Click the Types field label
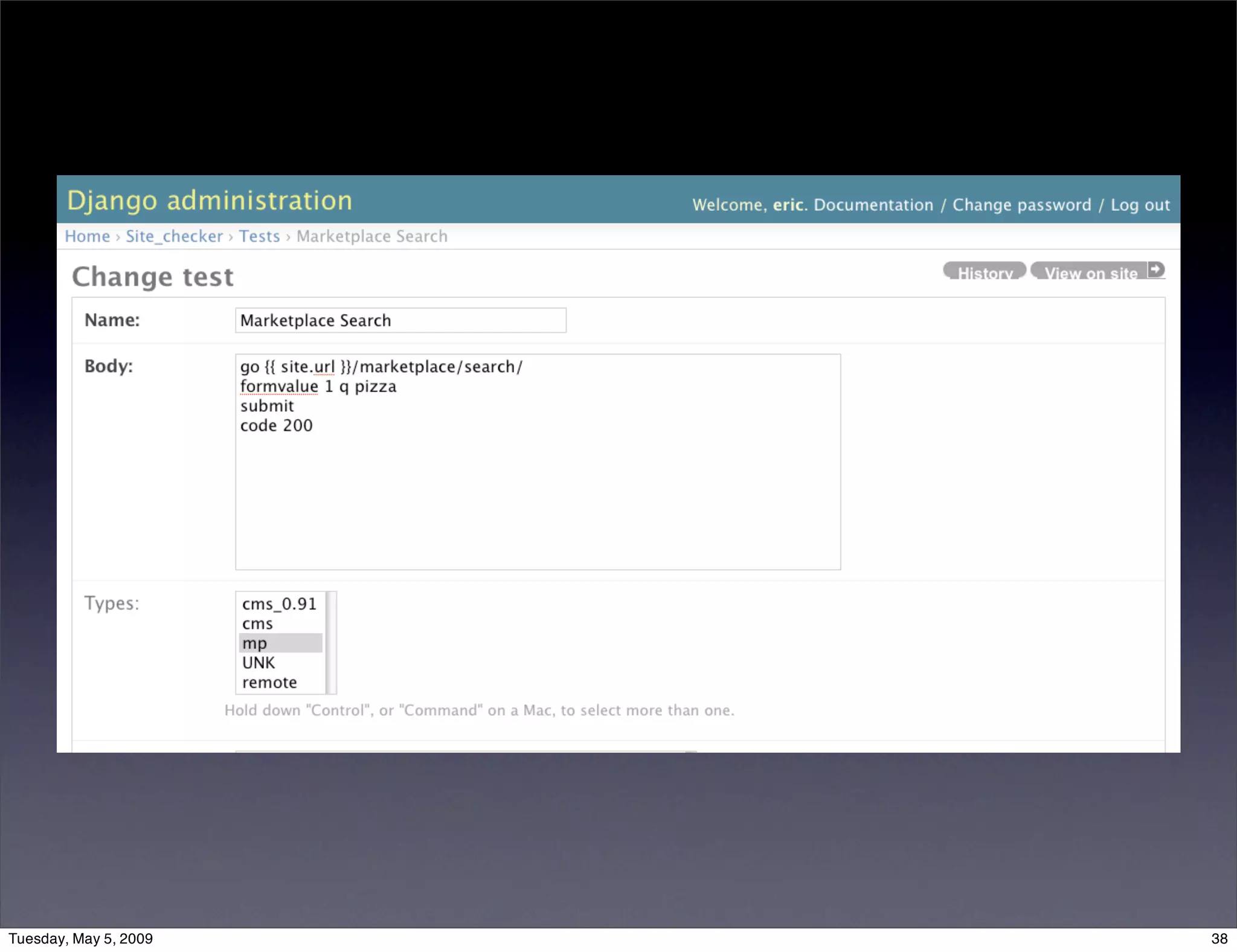 point(112,603)
